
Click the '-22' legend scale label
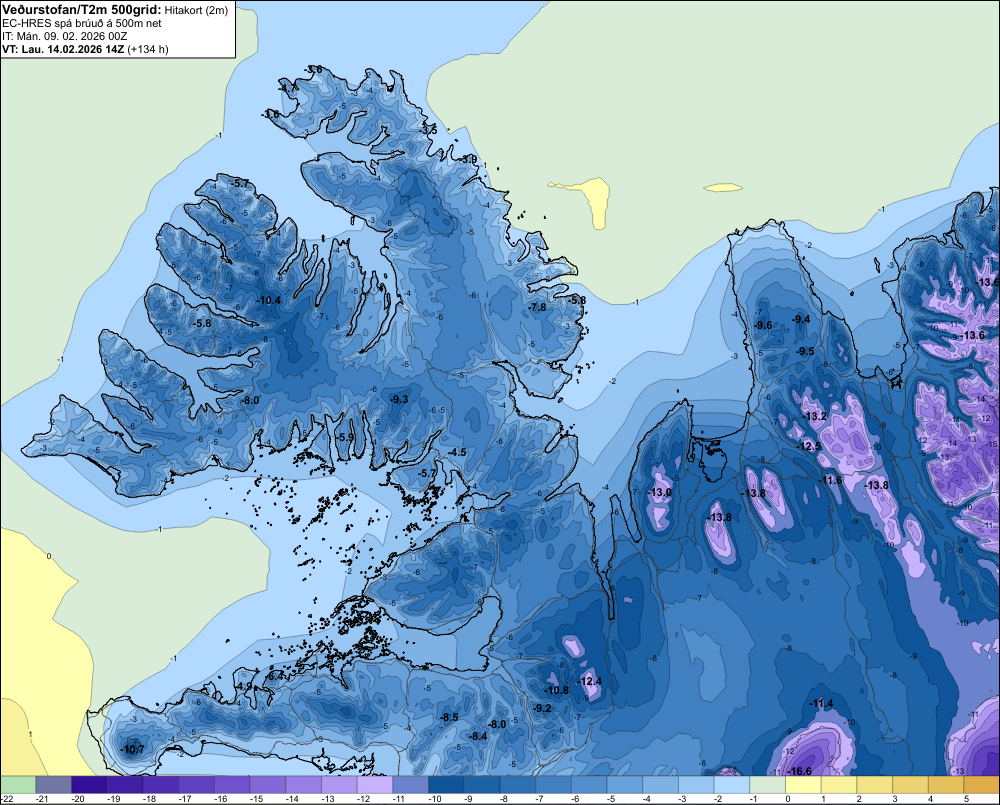click(x=7, y=799)
